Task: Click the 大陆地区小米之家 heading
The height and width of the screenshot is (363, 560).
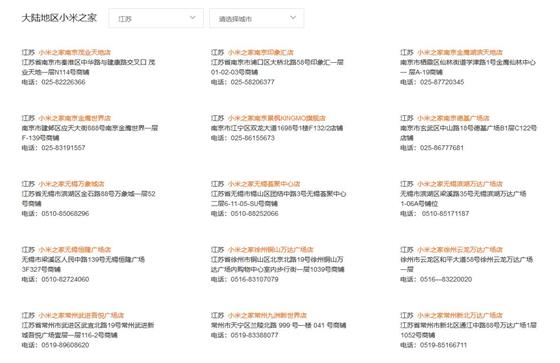Action: pyautogui.click(x=59, y=18)
